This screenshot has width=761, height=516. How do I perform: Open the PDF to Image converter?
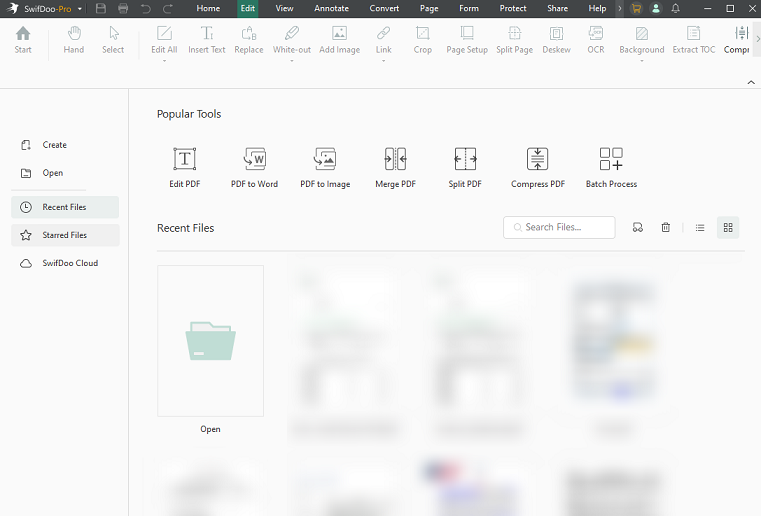coord(325,167)
